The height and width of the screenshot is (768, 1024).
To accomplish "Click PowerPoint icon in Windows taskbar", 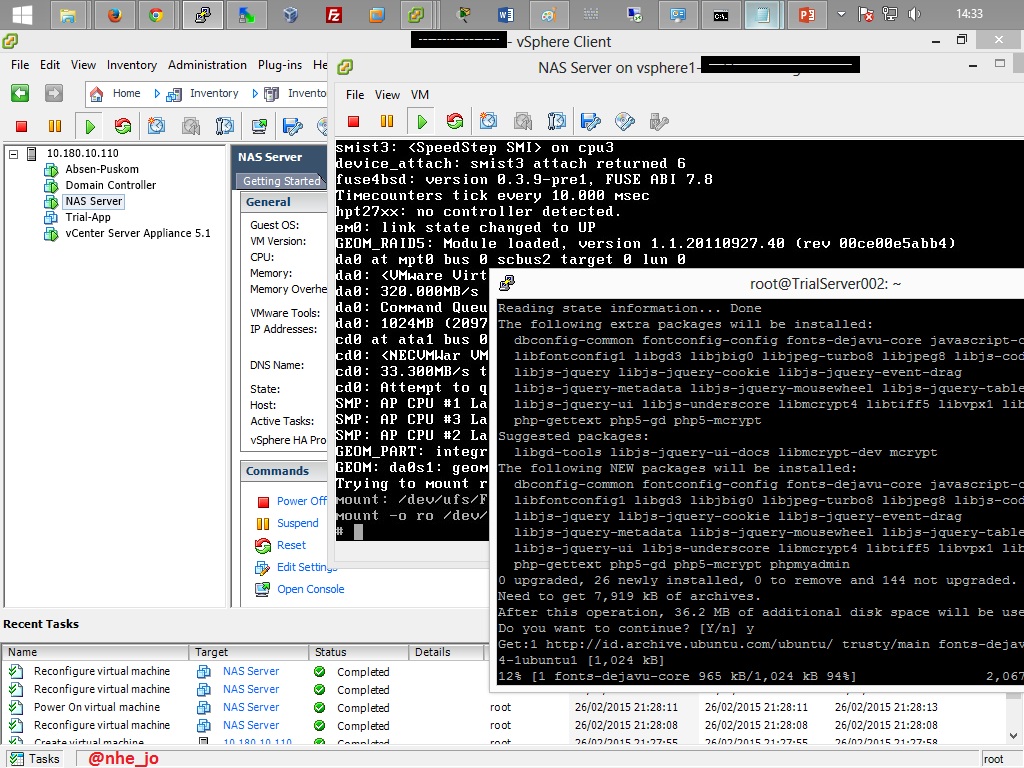I will point(807,14).
